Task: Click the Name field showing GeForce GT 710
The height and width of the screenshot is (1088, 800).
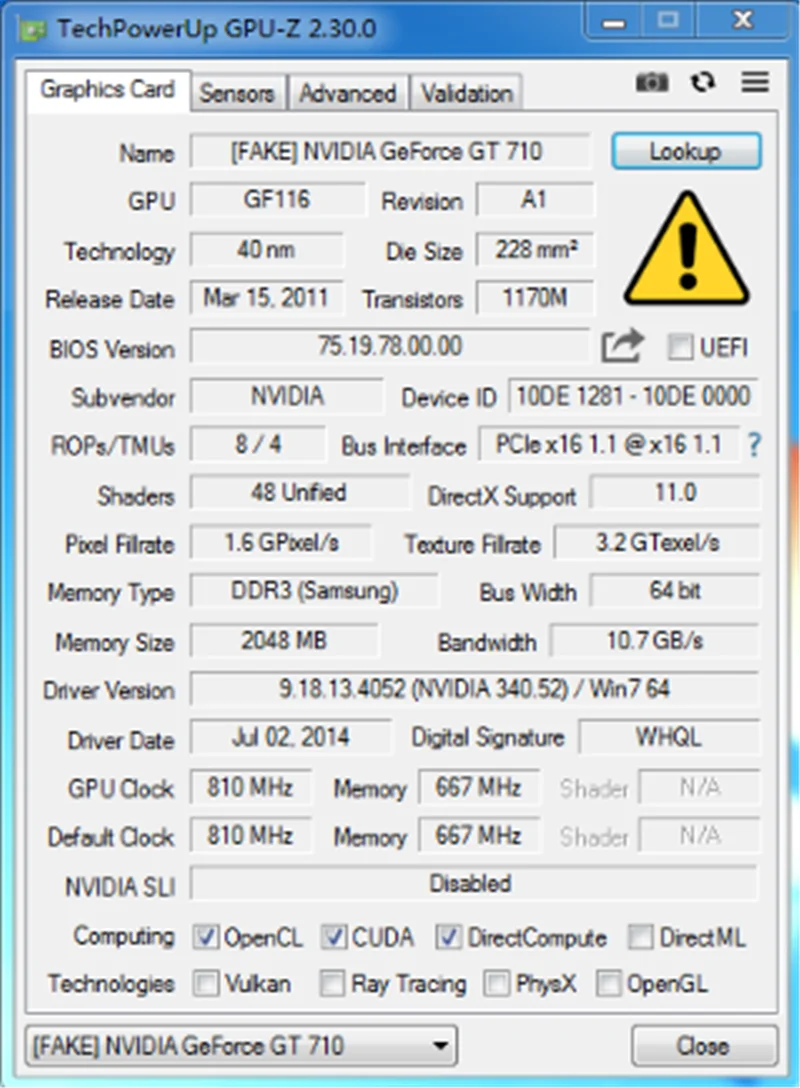Action: [390, 151]
